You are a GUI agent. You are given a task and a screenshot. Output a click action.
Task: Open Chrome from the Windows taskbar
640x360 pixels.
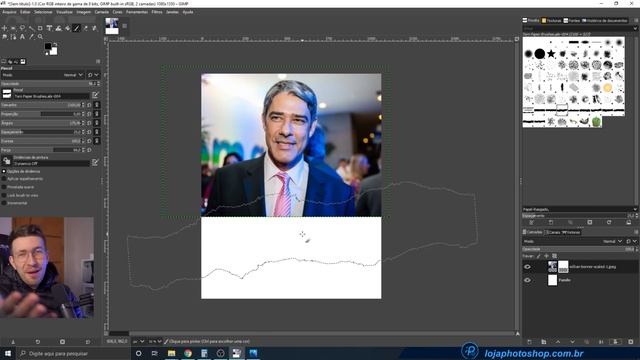point(188,353)
